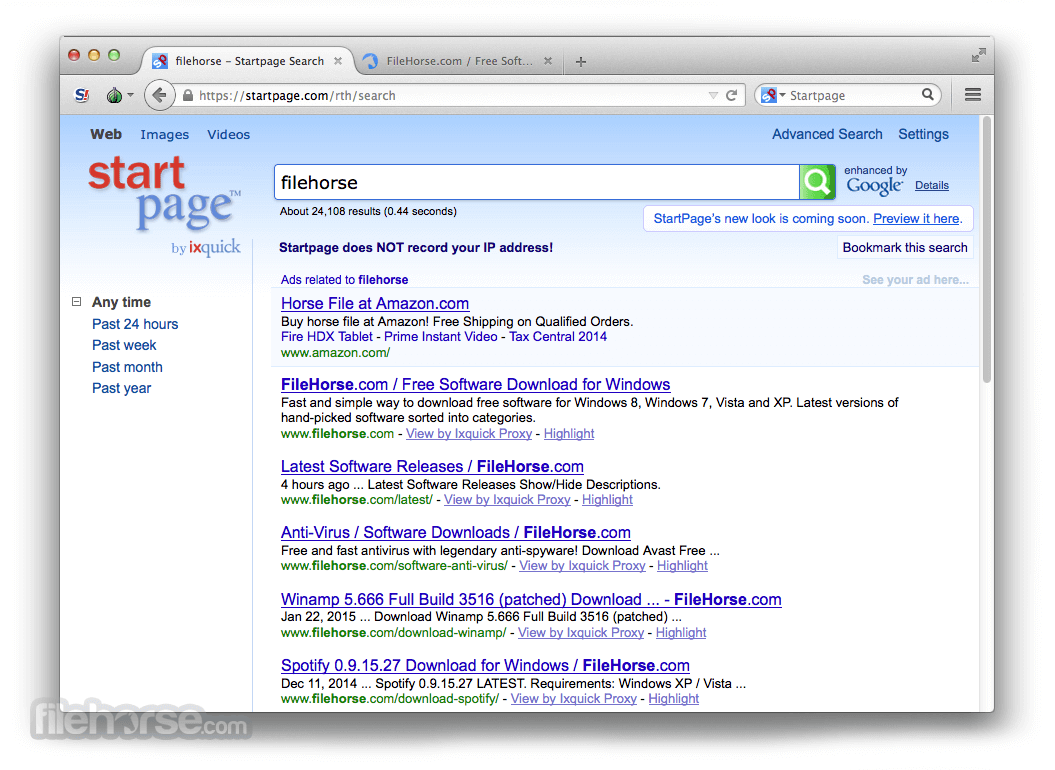
Task: Open the Fire HDX Tablet ad link
Action: [326, 337]
